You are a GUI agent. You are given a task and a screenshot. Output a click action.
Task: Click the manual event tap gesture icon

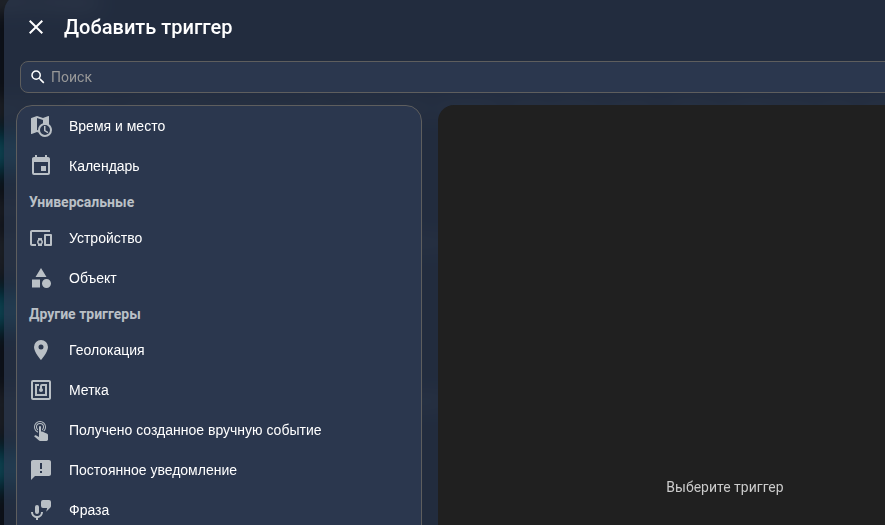[41, 430]
